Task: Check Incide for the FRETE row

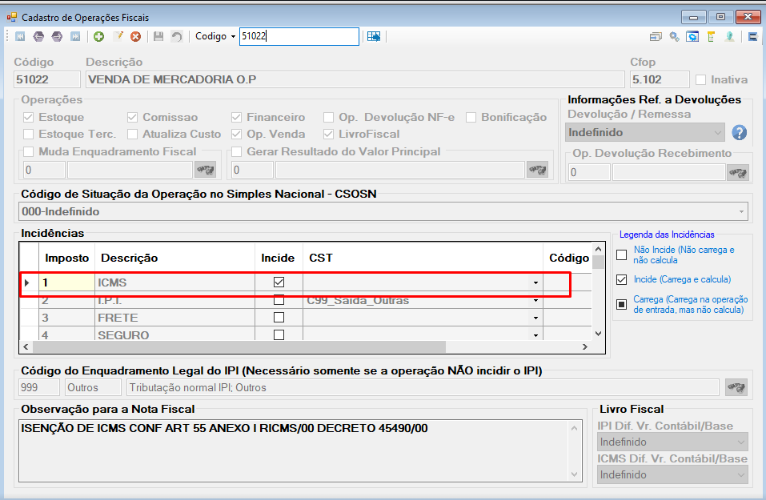Action: [x=279, y=318]
